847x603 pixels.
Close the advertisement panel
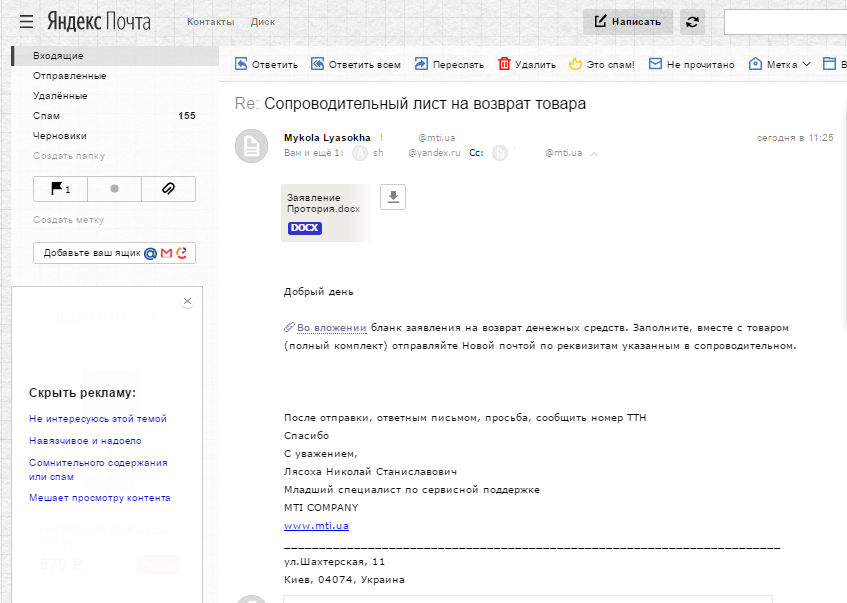point(187,301)
